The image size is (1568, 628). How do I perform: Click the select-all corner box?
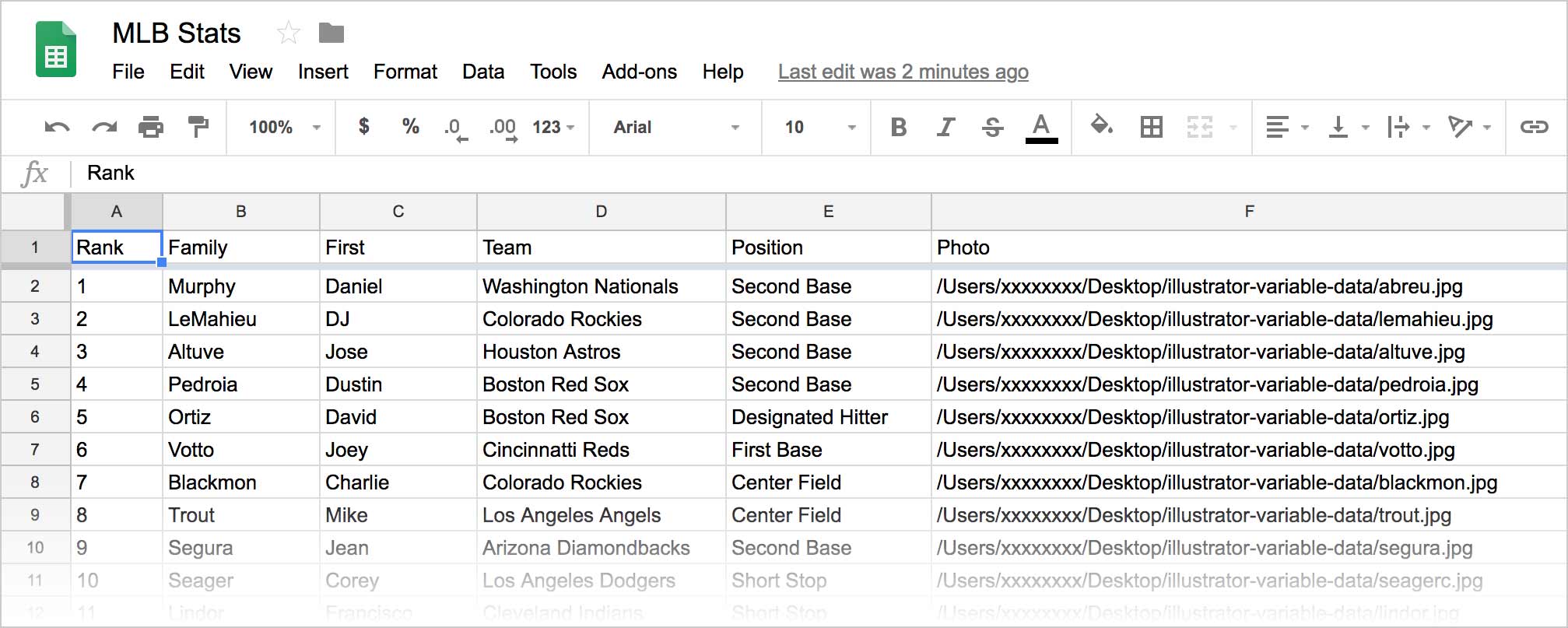pyautogui.click(x=35, y=211)
